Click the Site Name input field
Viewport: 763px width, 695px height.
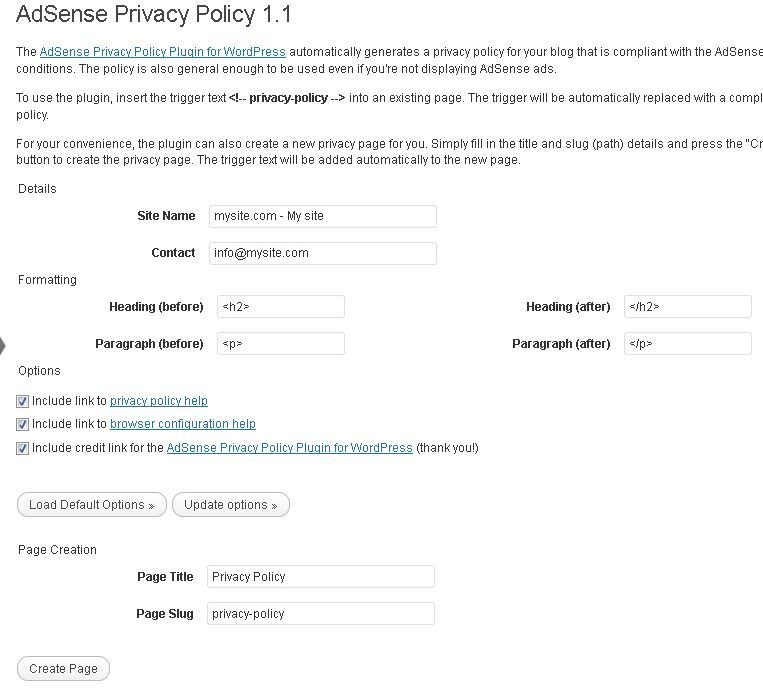coord(323,216)
